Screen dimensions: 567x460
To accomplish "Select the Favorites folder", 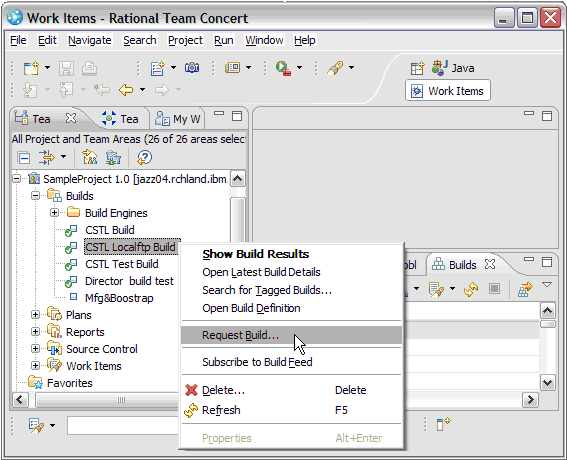I will click(x=69, y=383).
